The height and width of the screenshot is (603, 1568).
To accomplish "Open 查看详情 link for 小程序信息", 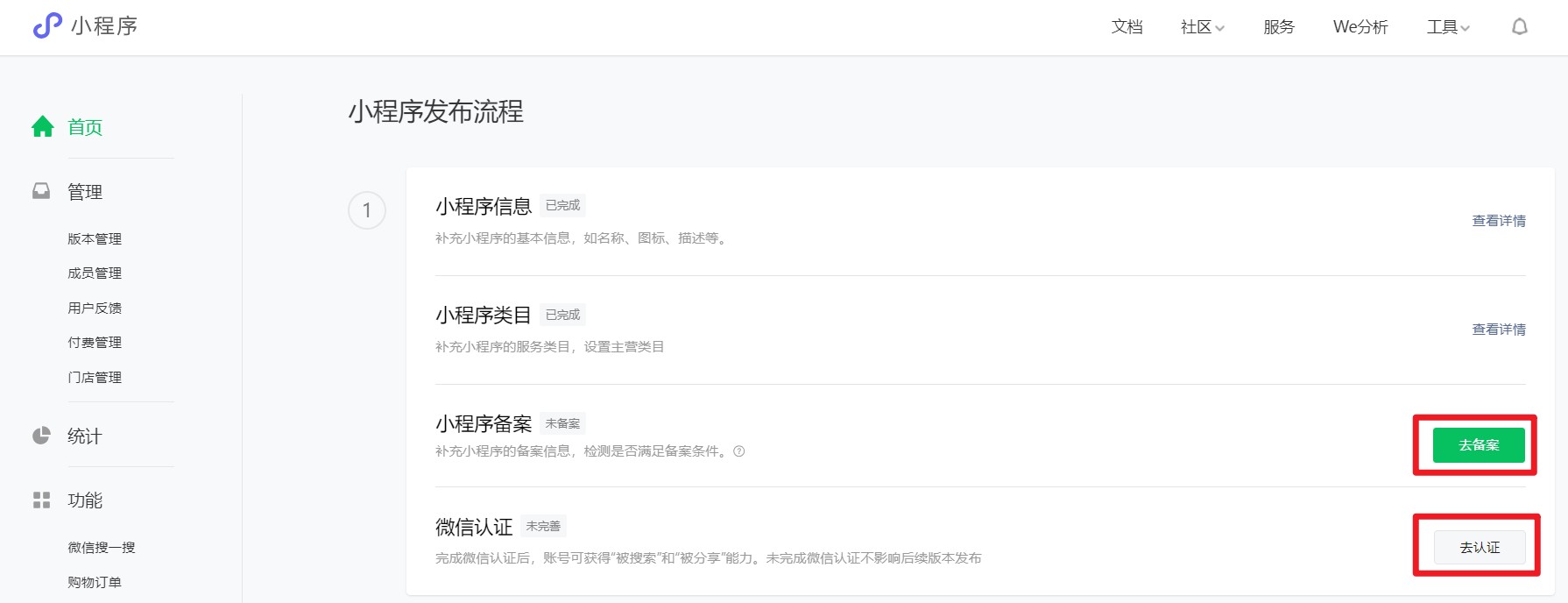I will (1499, 221).
